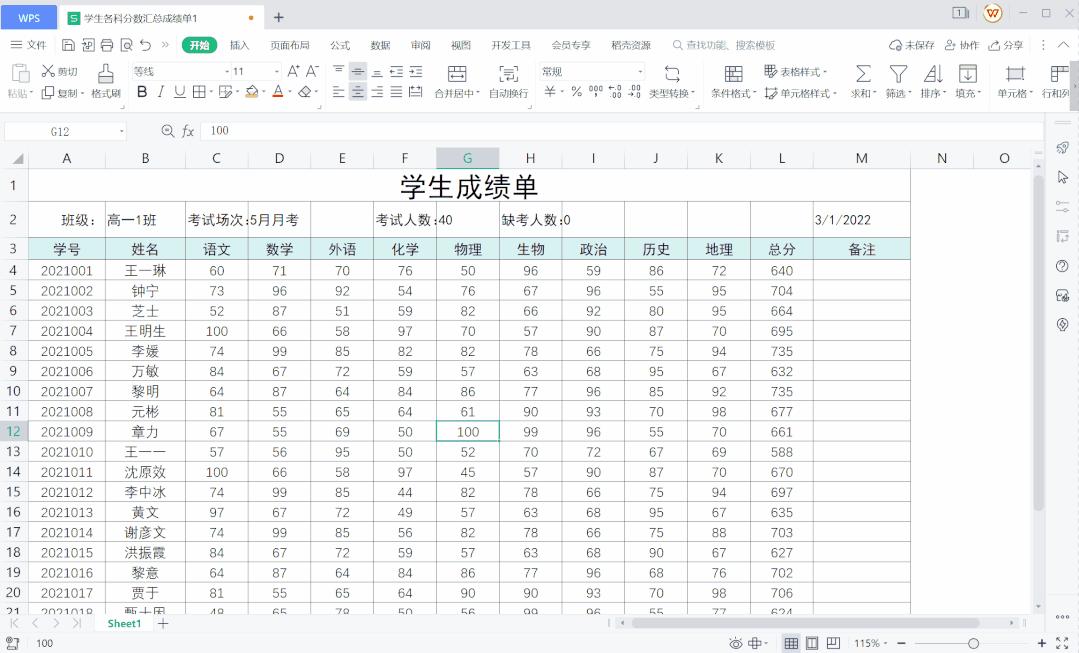Toggle bold formatting on selected cell
The width and height of the screenshot is (1079, 653).
click(x=142, y=90)
